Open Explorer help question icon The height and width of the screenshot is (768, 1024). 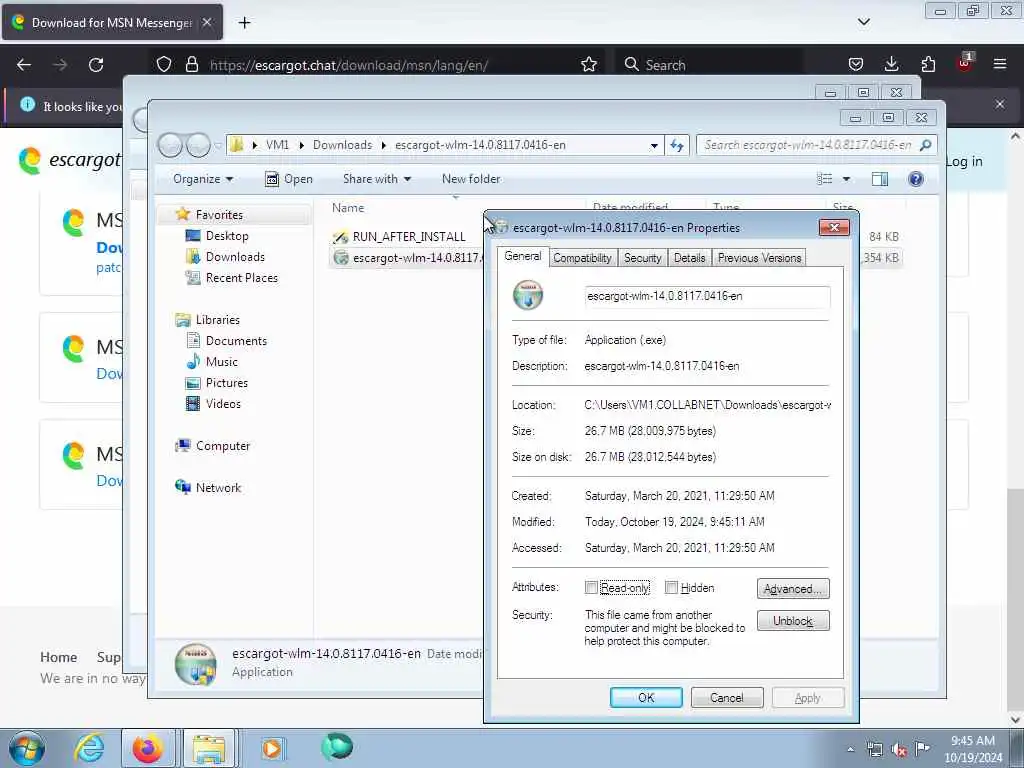tap(916, 179)
